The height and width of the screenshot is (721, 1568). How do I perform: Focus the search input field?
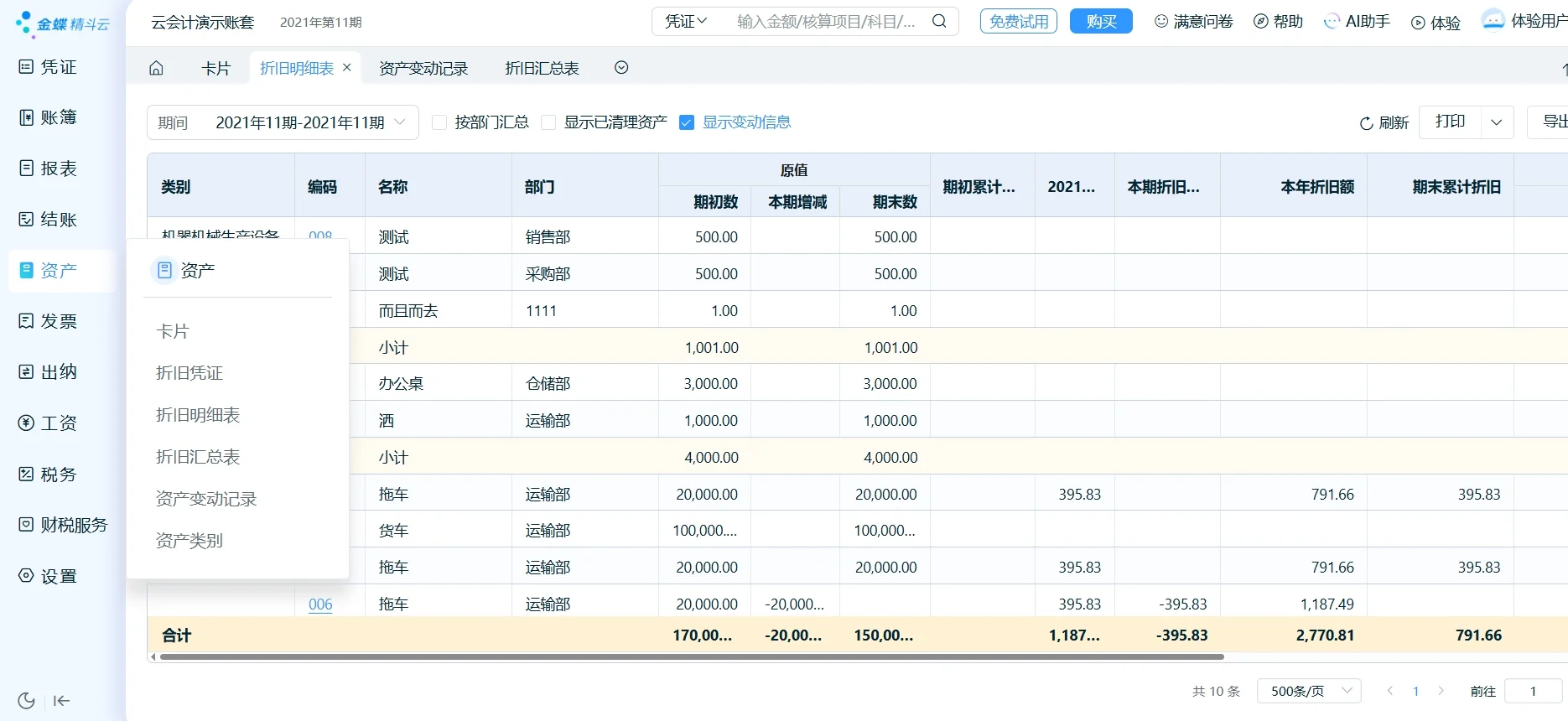826,22
